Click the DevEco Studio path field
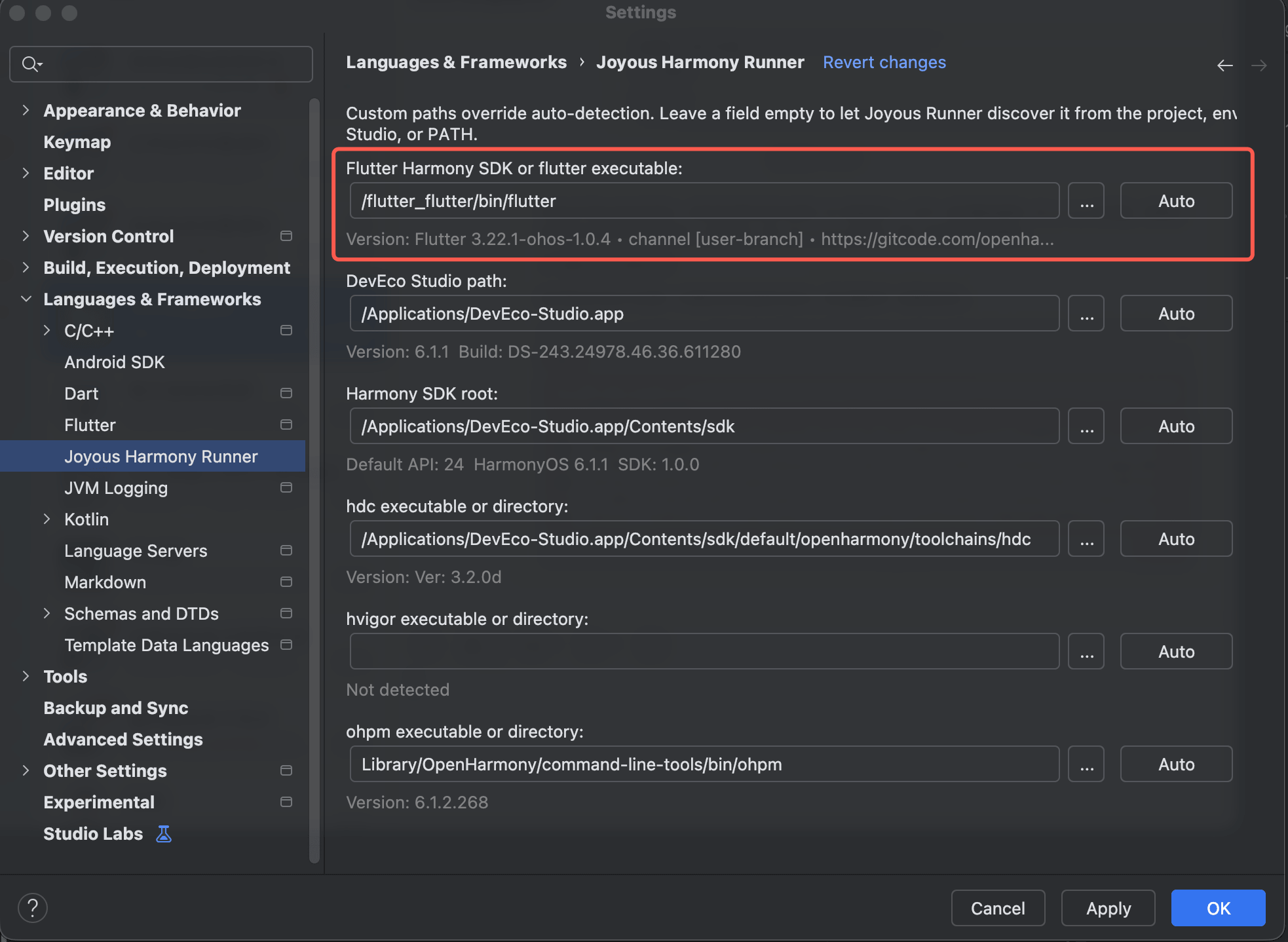This screenshot has width=1288, height=942. coord(705,314)
